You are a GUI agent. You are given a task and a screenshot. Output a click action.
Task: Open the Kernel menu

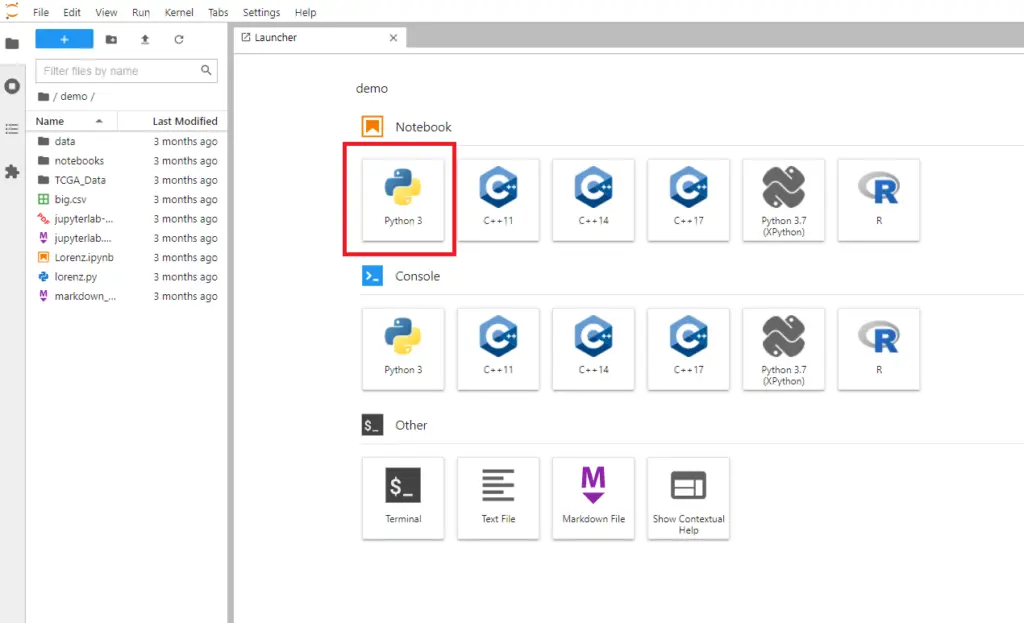coord(179,13)
